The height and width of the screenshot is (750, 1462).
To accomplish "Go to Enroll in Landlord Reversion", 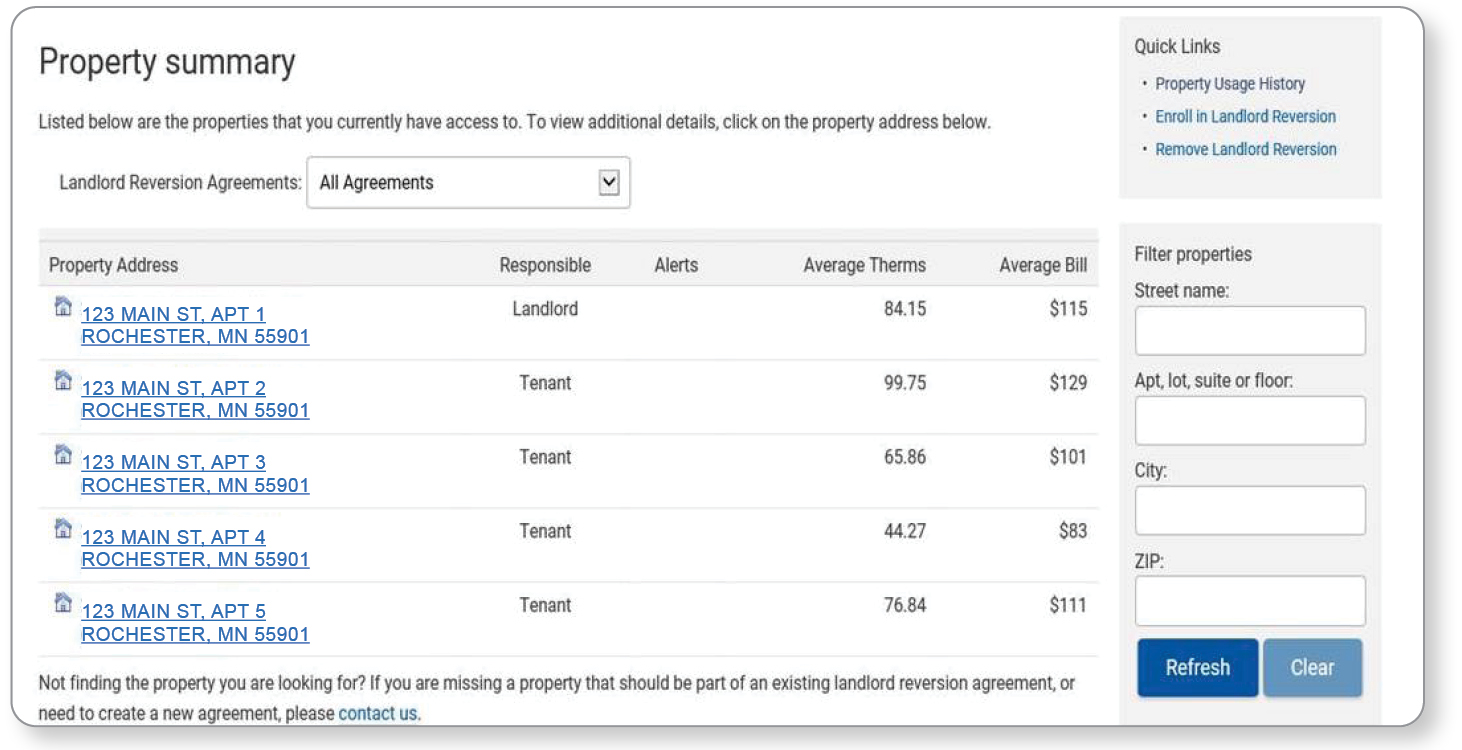I will (1245, 117).
